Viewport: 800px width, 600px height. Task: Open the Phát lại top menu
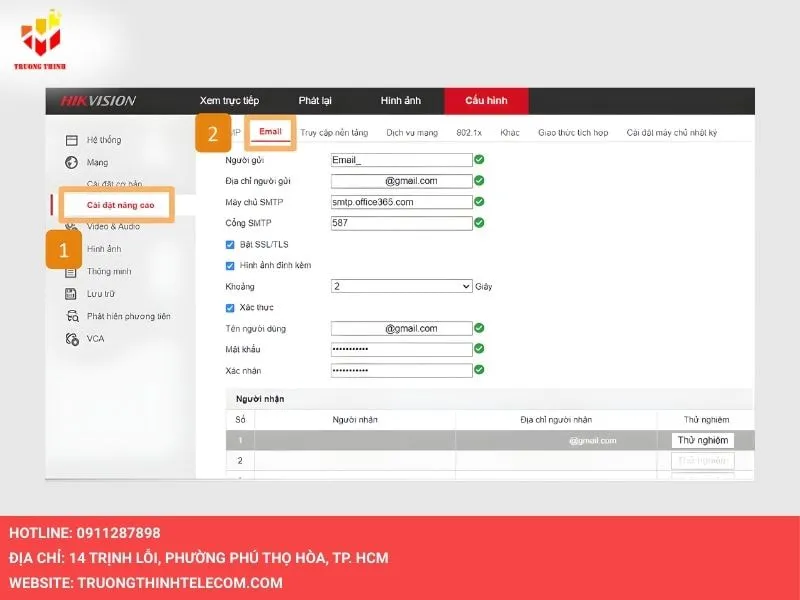(x=315, y=101)
